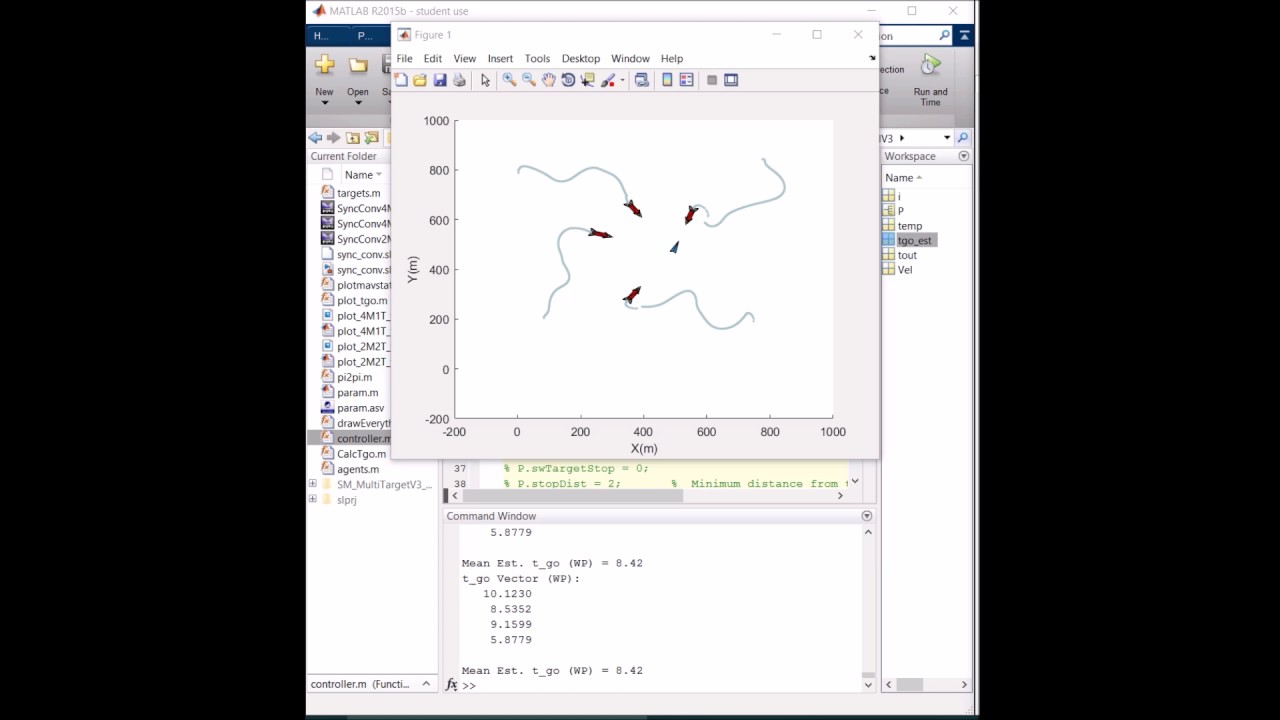Open the Edit menu in Figure 1
1280x720 pixels.
[x=432, y=58]
